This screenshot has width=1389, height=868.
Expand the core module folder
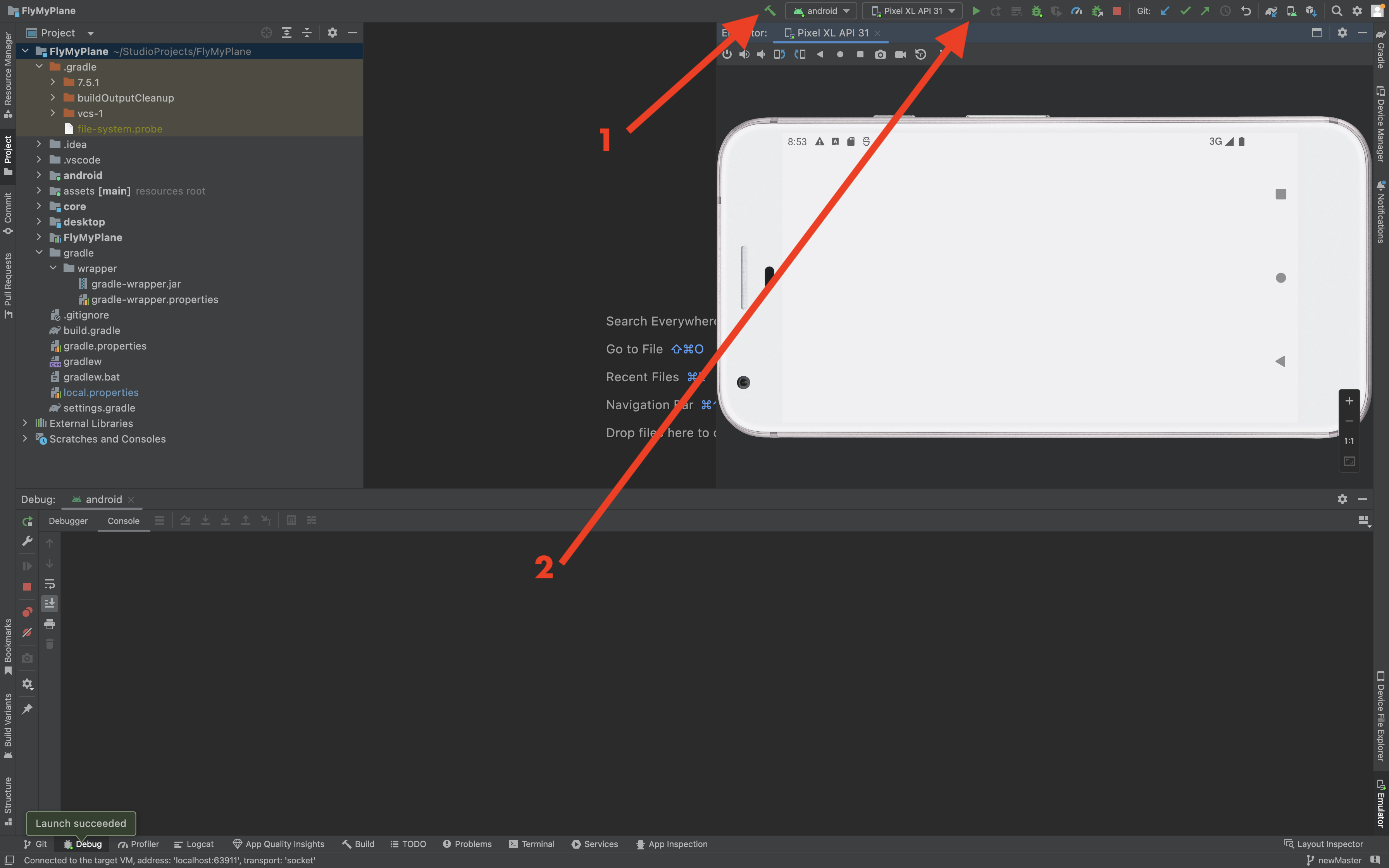39,206
